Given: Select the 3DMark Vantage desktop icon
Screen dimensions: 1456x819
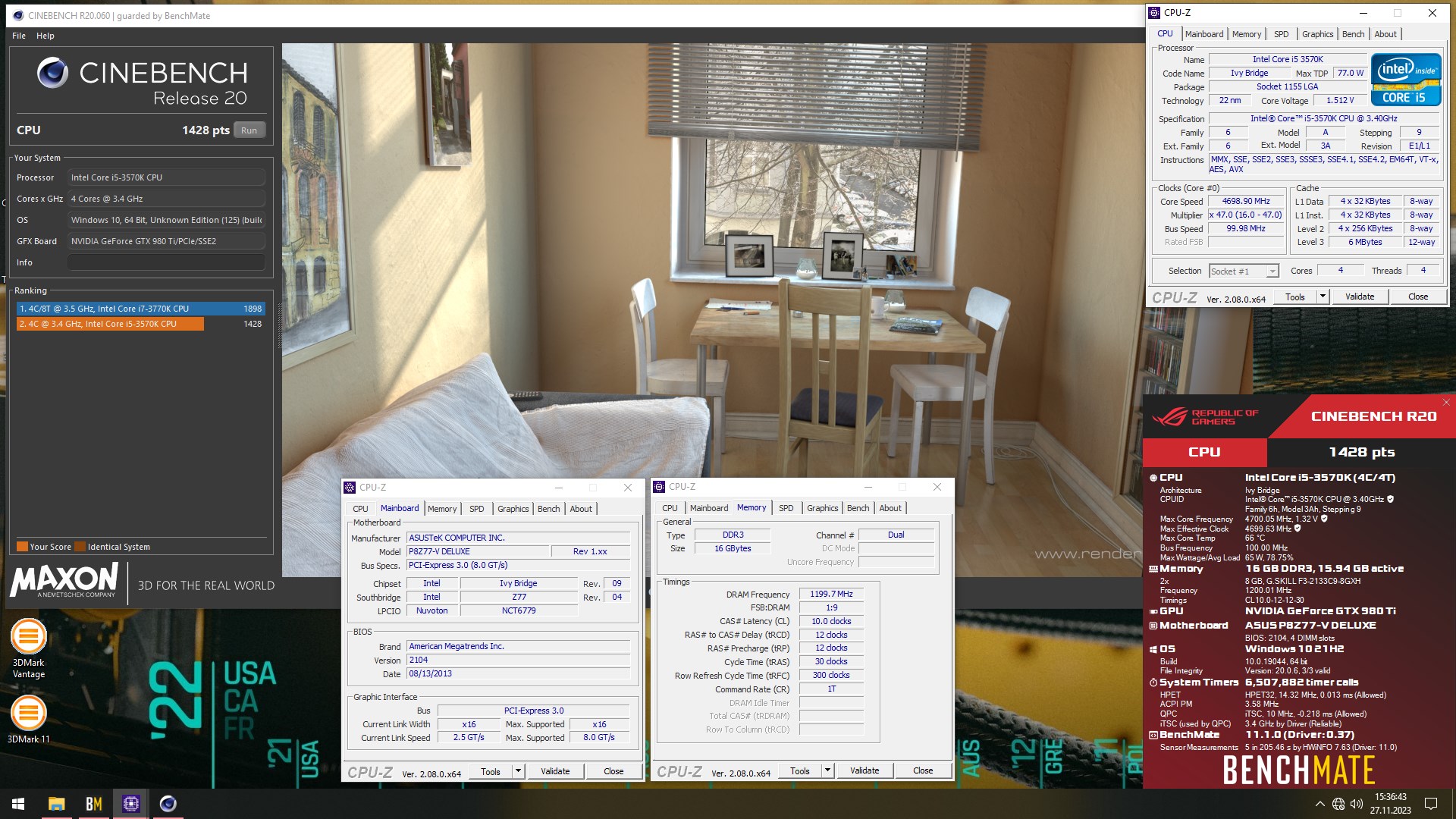Looking at the screenshot, I should [x=29, y=648].
